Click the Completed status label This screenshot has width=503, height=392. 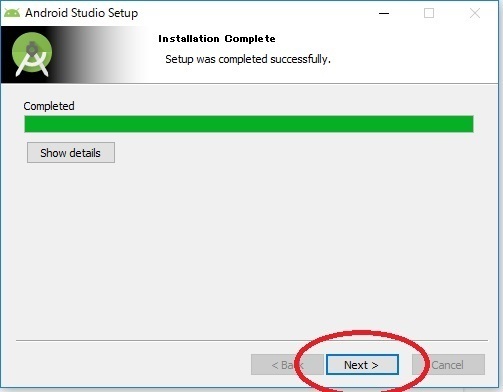(x=49, y=106)
